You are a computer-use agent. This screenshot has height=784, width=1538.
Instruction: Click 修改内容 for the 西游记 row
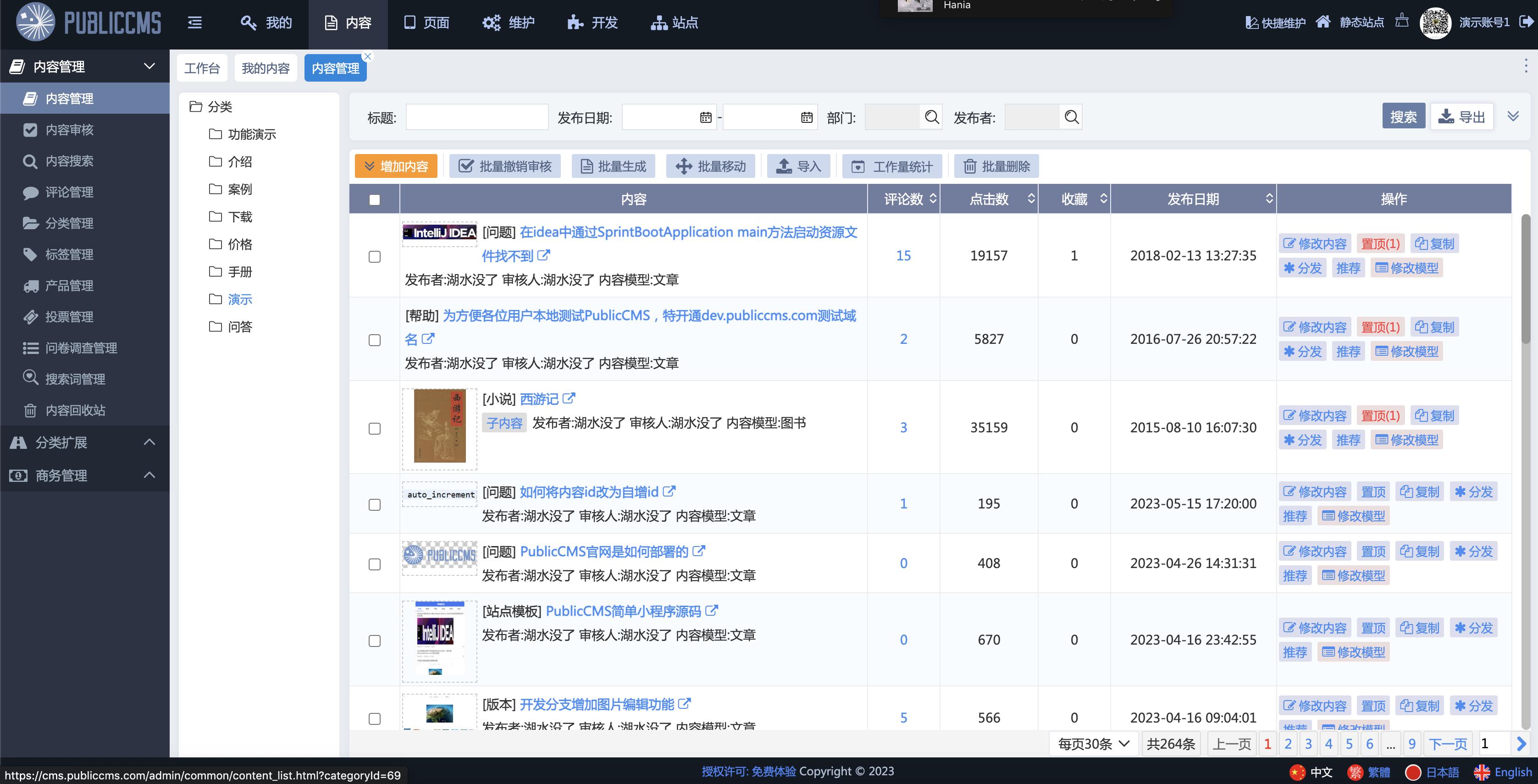click(1315, 415)
